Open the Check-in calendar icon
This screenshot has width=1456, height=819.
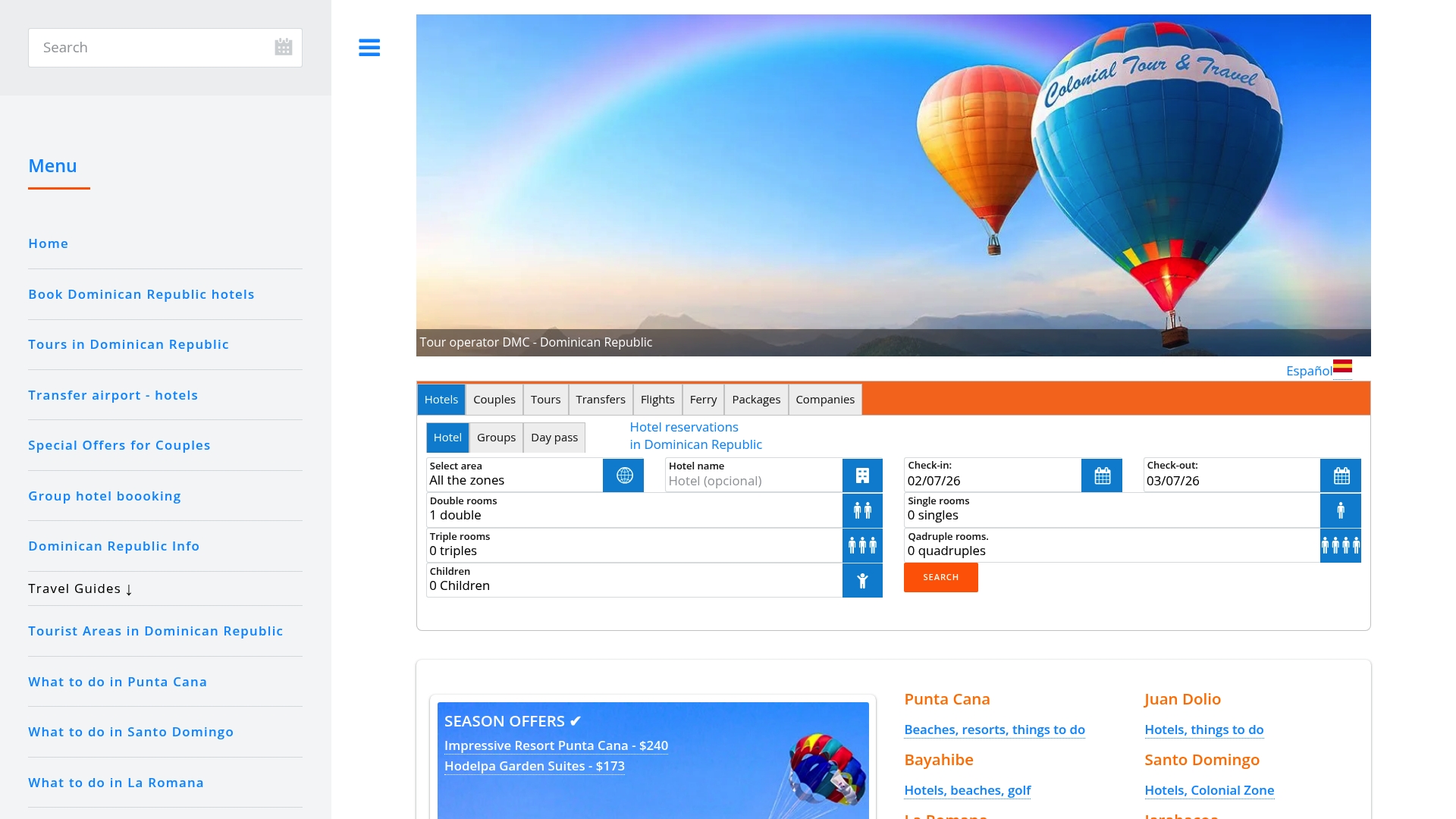coord(1102,475)
